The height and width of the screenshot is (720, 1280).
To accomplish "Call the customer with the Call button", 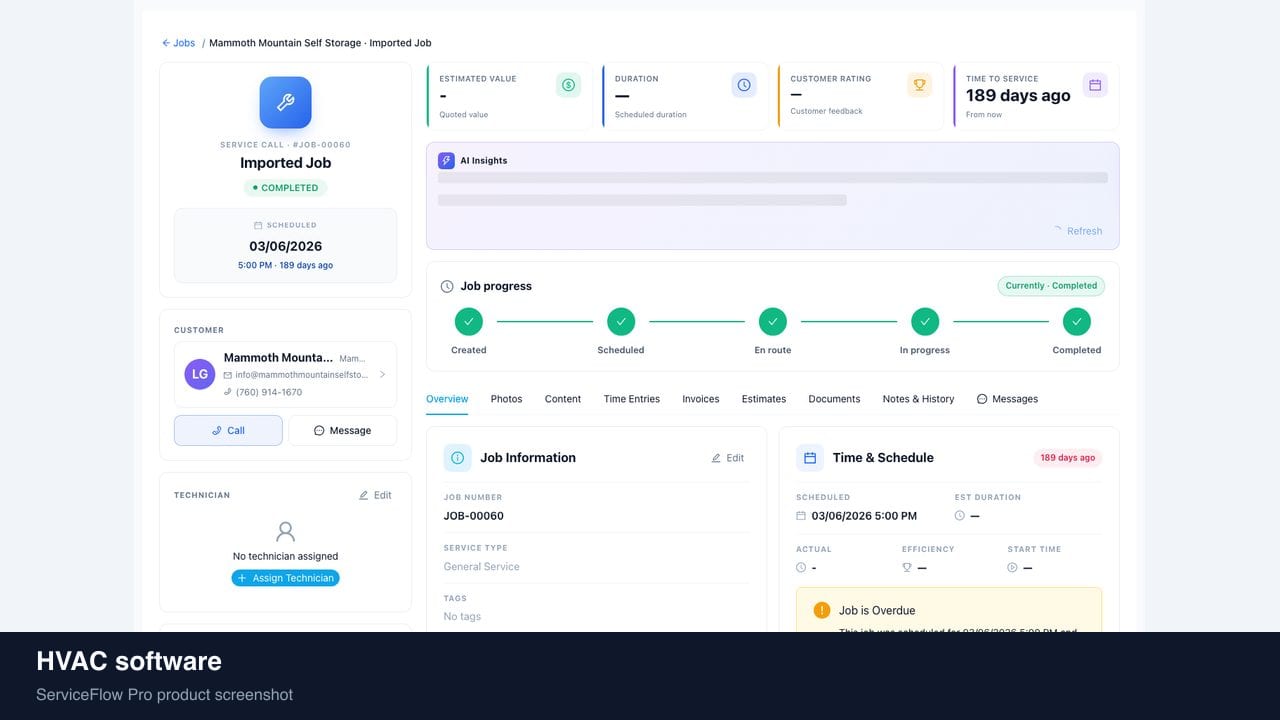I will [x=228, y=430].
